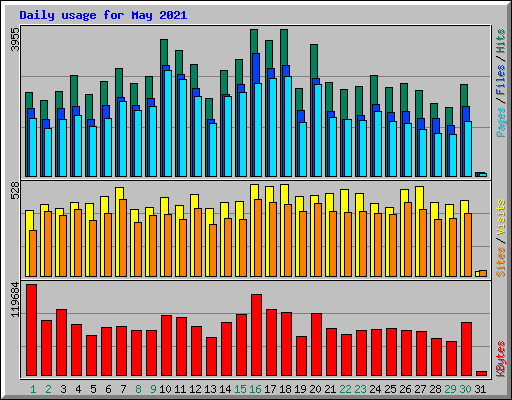Click the 'Daily usage for May 2021' title
This screenshot has height=400, width=512.
[103, 15]
